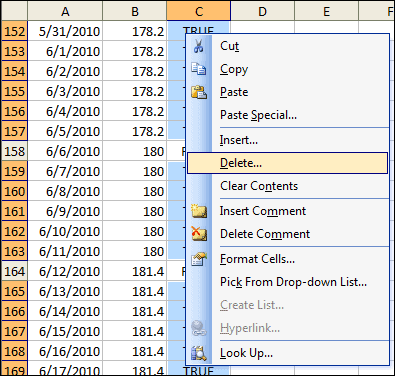Select row header 152
395x376 pixels.
(14, 31)
